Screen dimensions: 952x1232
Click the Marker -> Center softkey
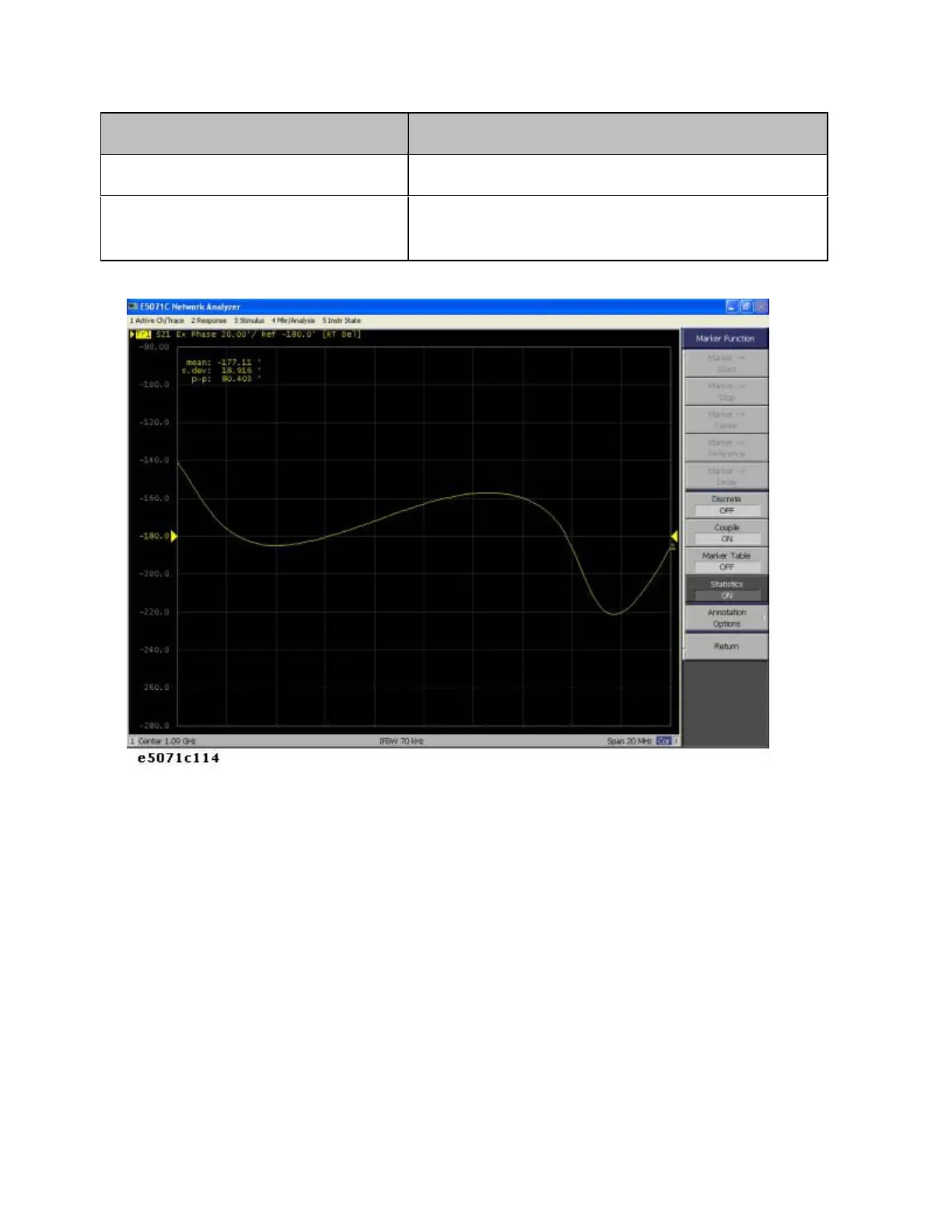click(x=726, y=420)
